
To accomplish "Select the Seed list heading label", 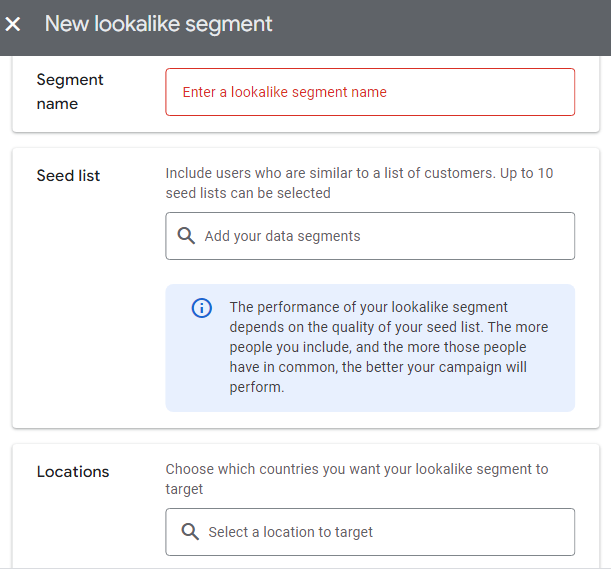I will [68, 175].
